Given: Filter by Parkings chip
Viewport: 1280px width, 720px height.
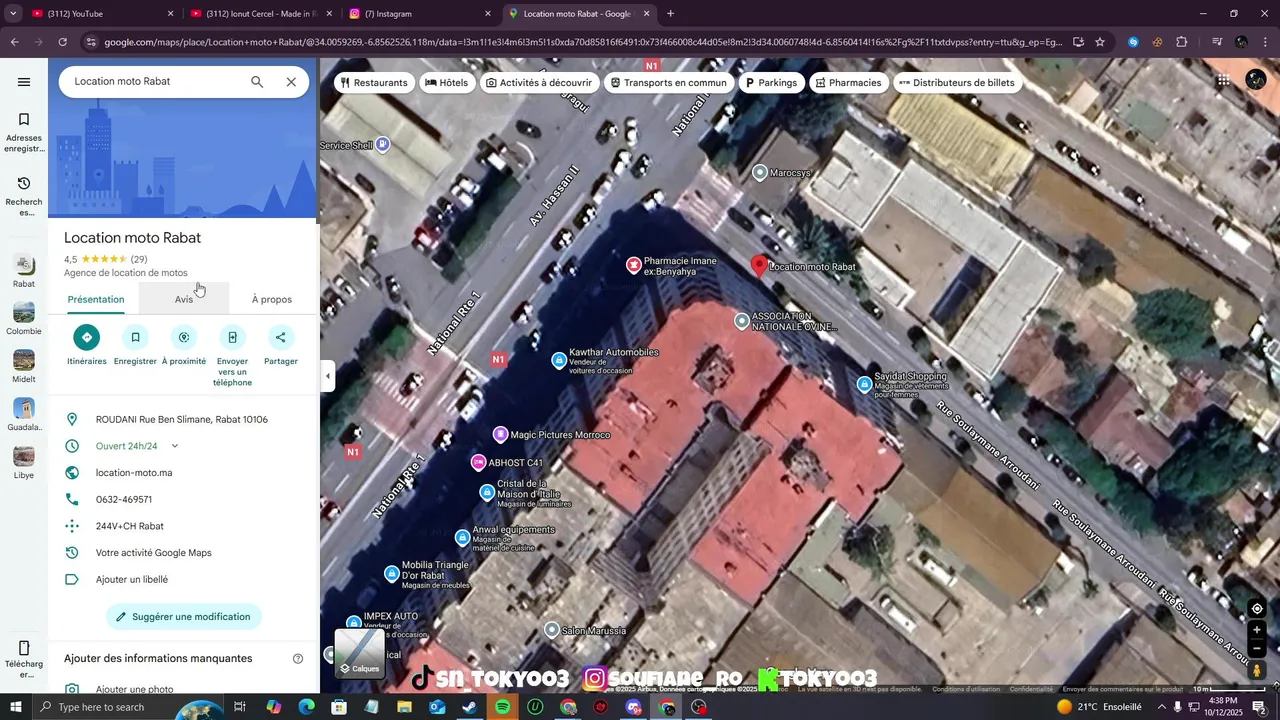Looking at the screenshot, I should click(x=770, y=83).
